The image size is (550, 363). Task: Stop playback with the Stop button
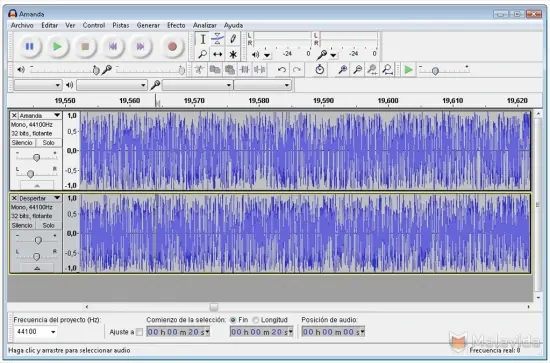pos(85,46)
